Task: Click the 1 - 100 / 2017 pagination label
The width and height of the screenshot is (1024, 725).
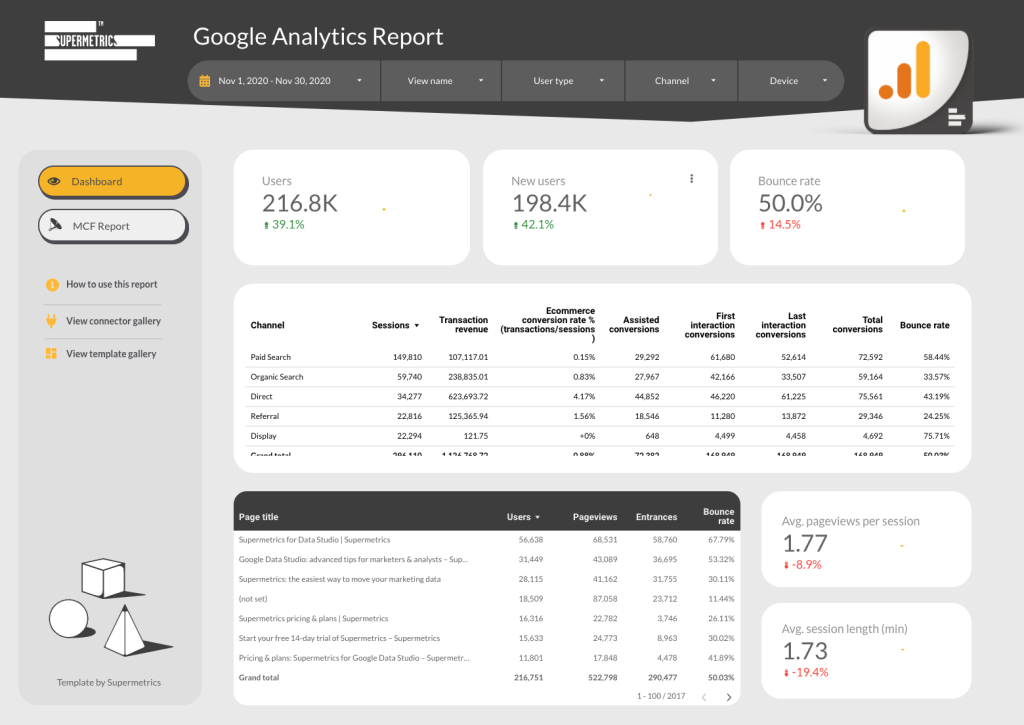Action: click(x=661, y=696)
